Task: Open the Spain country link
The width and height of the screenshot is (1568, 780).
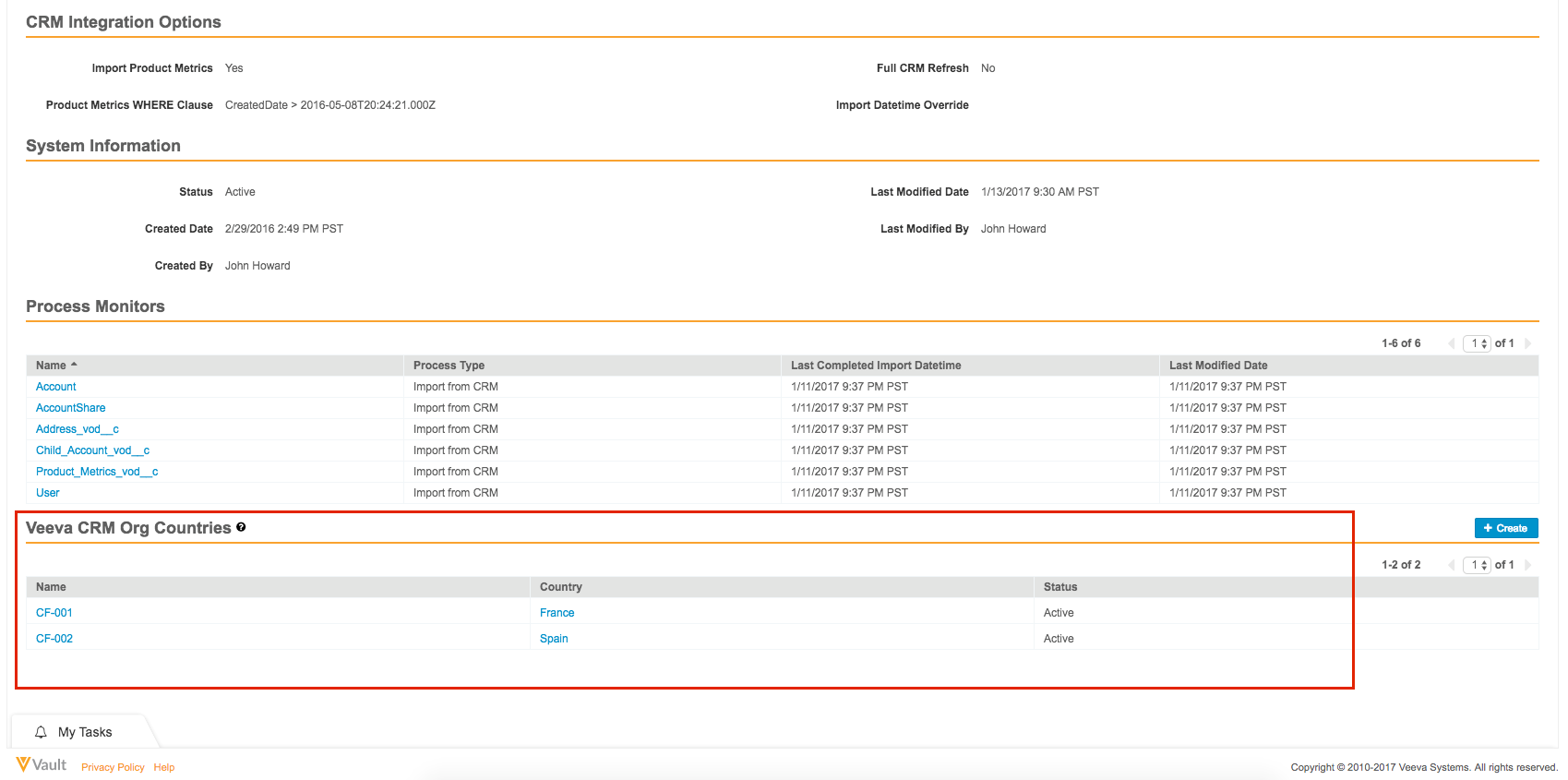Action: click(x=554, y=639)
